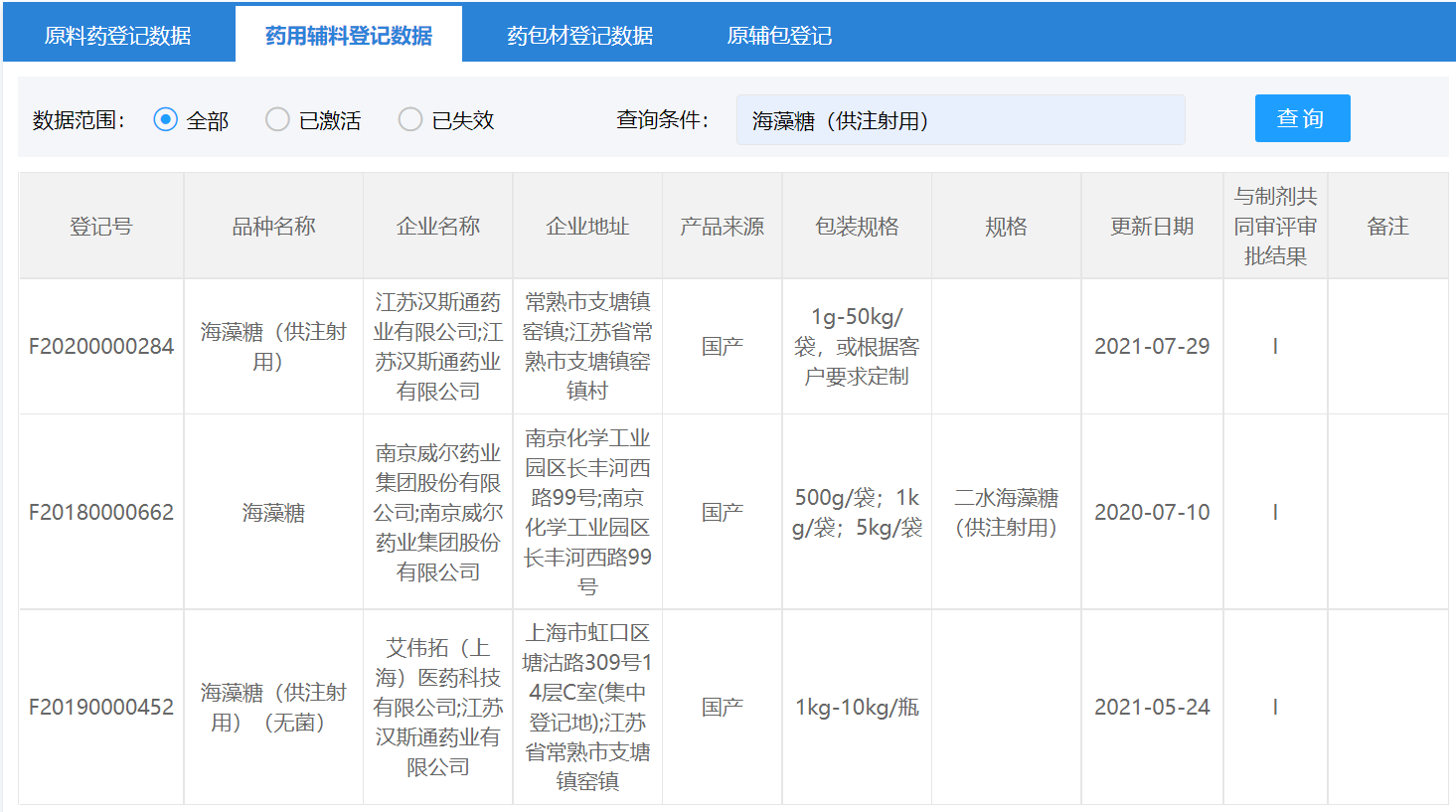The image size is (1456, 812).
Task: Reselect the 药用辅料登记数据 tab
Action: tap(348, 32)
